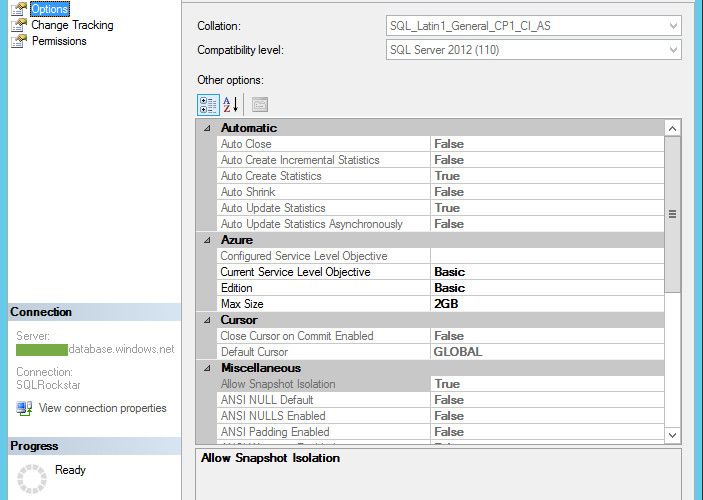The image size is (703, 500).
Task: Click the Ready progress status text
Action: coord(70,470)
